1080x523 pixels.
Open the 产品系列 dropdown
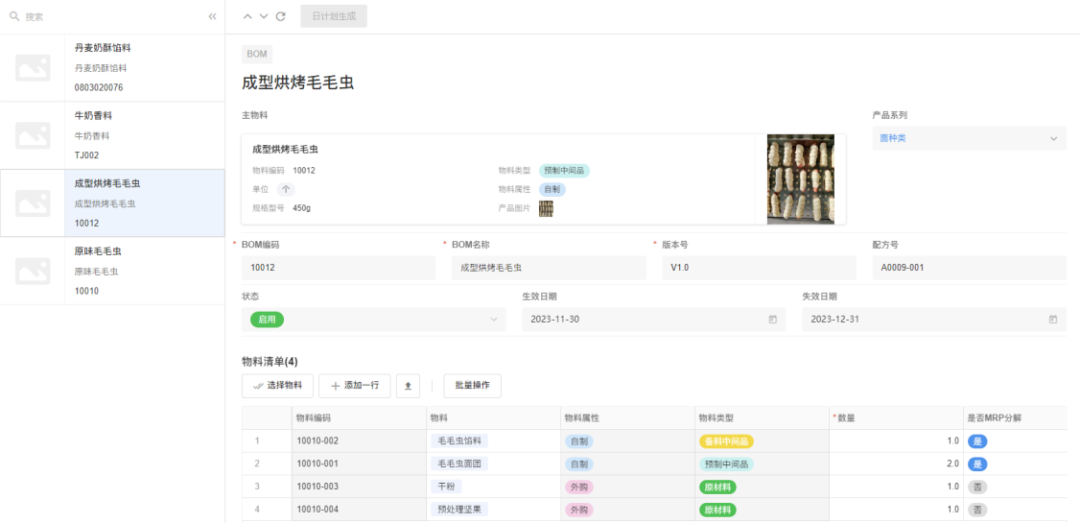968,138
